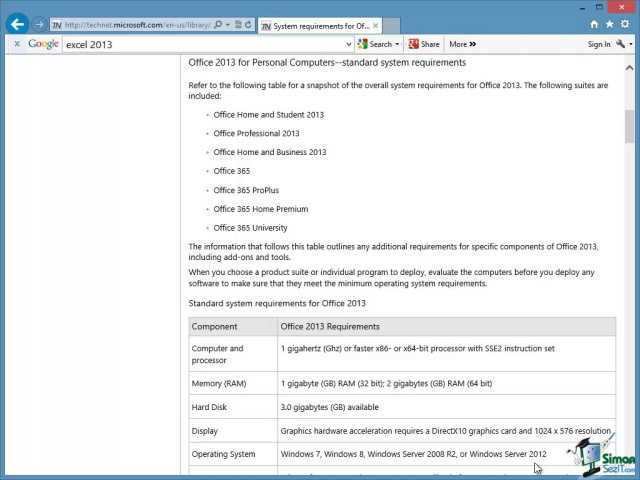
Task: Click the technet.microsoft.com address field
Action: [138, 25]
